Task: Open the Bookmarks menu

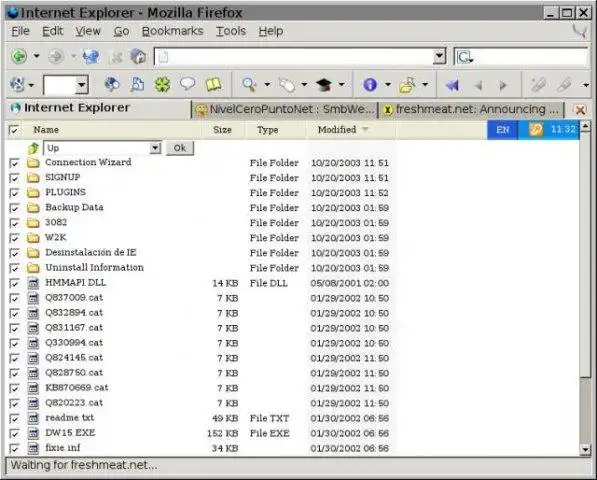Action: pyautogui.click(x=172, y=31)
